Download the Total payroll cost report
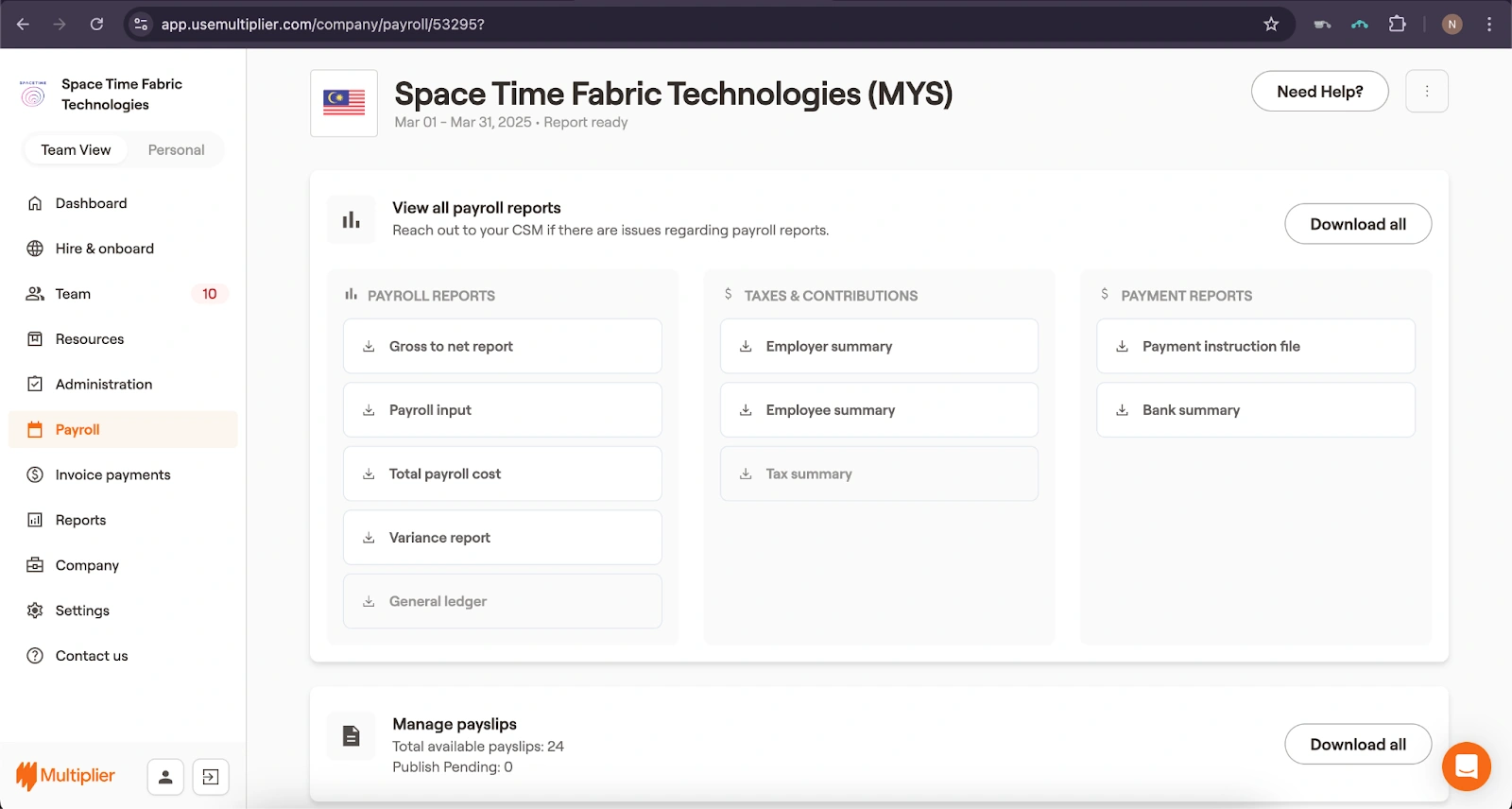The width and height of the screenshot is (1512, 809). [503, 473]
